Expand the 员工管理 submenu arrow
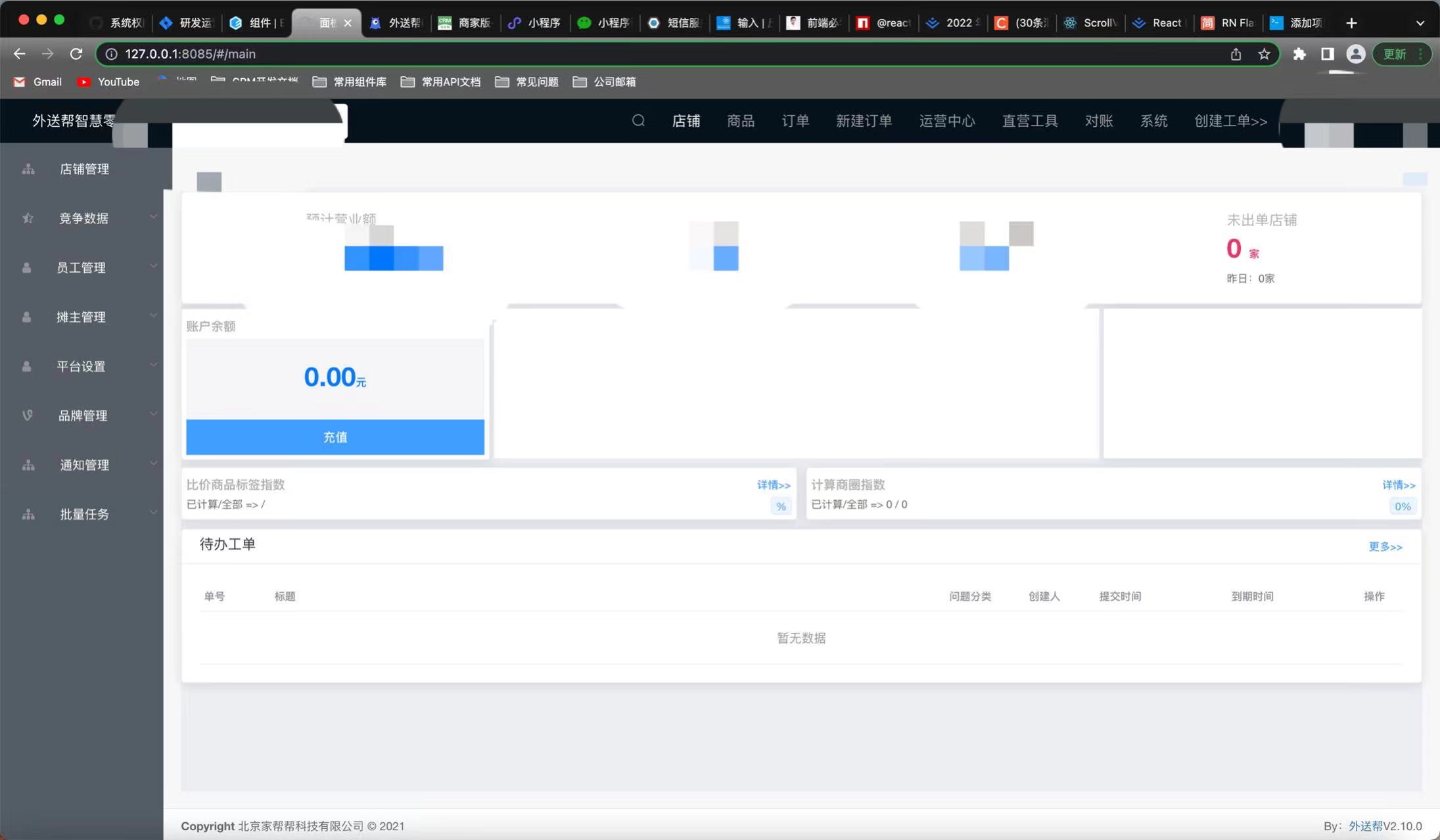The width and height of the screenshot is (1440, 840). pos(153,266)
